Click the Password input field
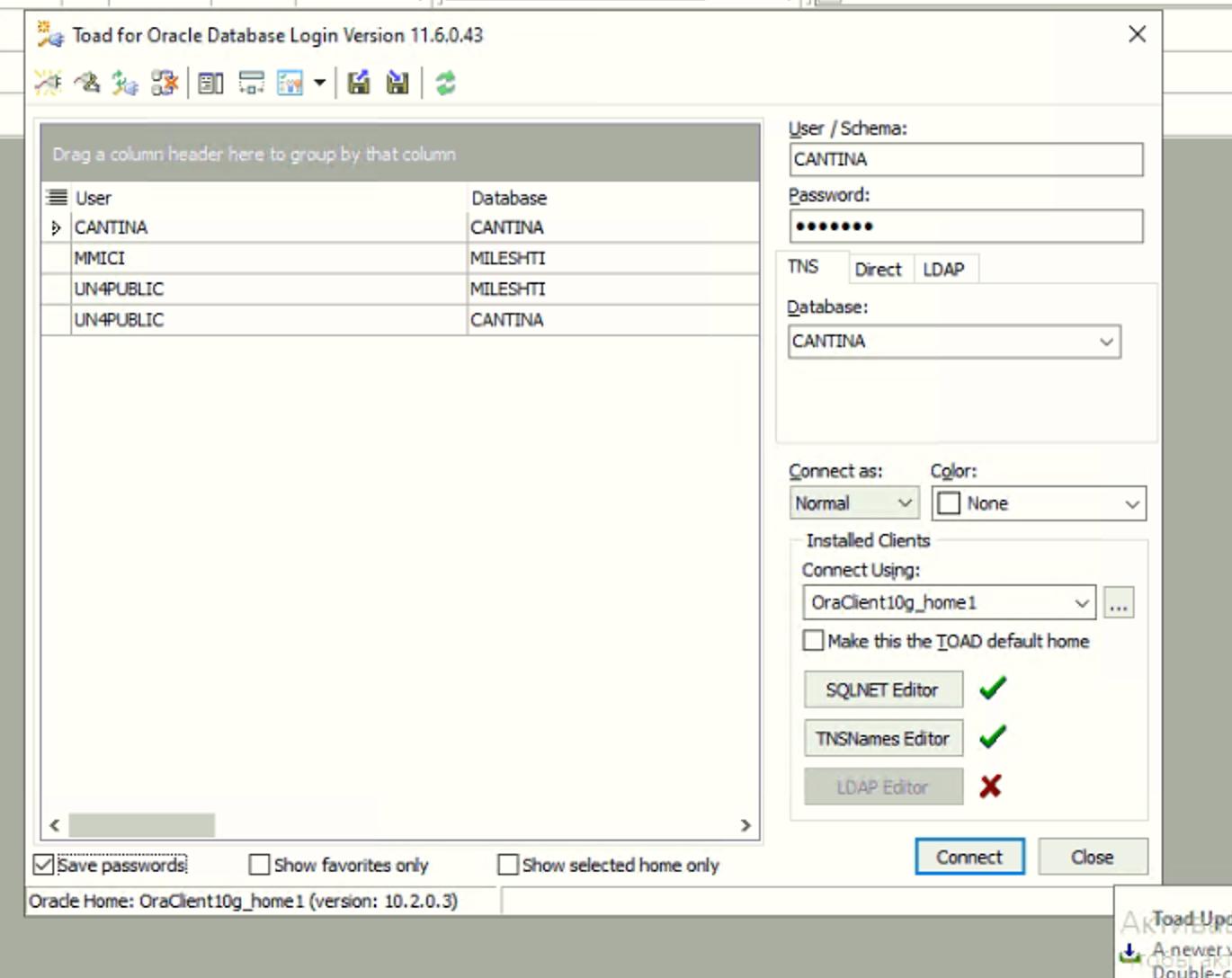 click(966, 226)
